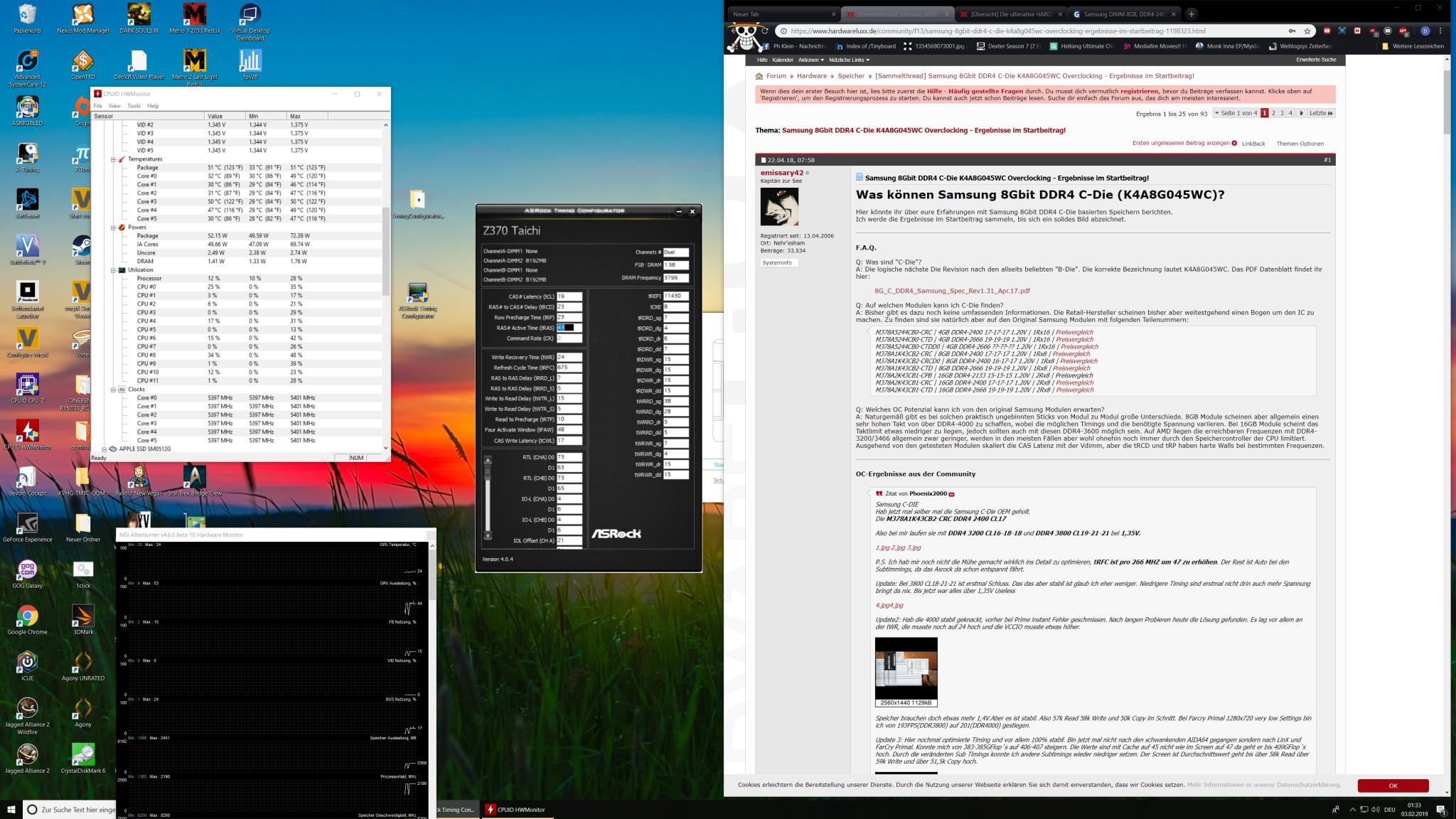Open Nexus Mod Manager desktop shortcut
Image resolution: width=1456 pixels, height=819 pixels.
click(83, 19)
